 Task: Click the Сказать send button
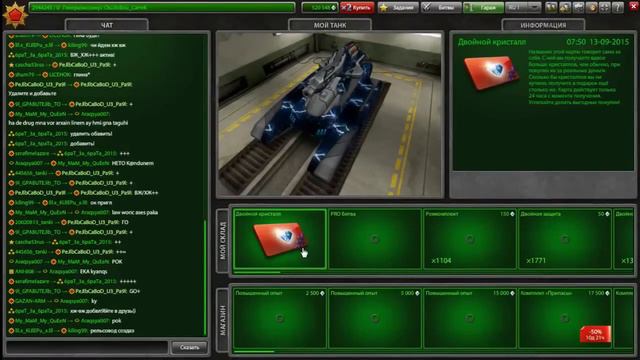pos(189,347)
